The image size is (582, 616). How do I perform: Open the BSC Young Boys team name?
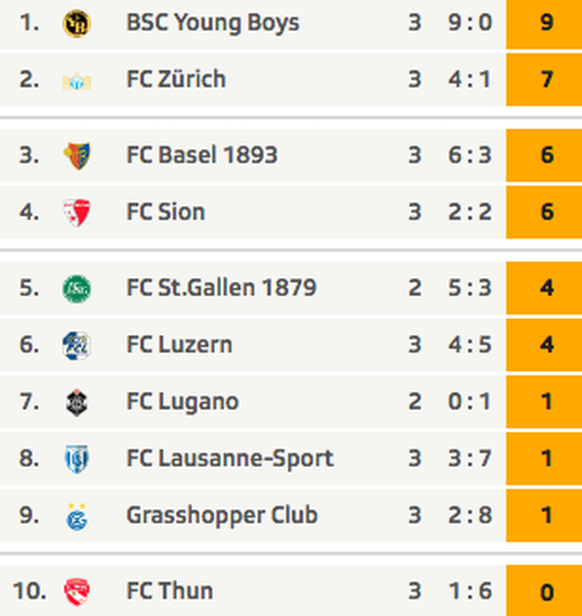213,23
